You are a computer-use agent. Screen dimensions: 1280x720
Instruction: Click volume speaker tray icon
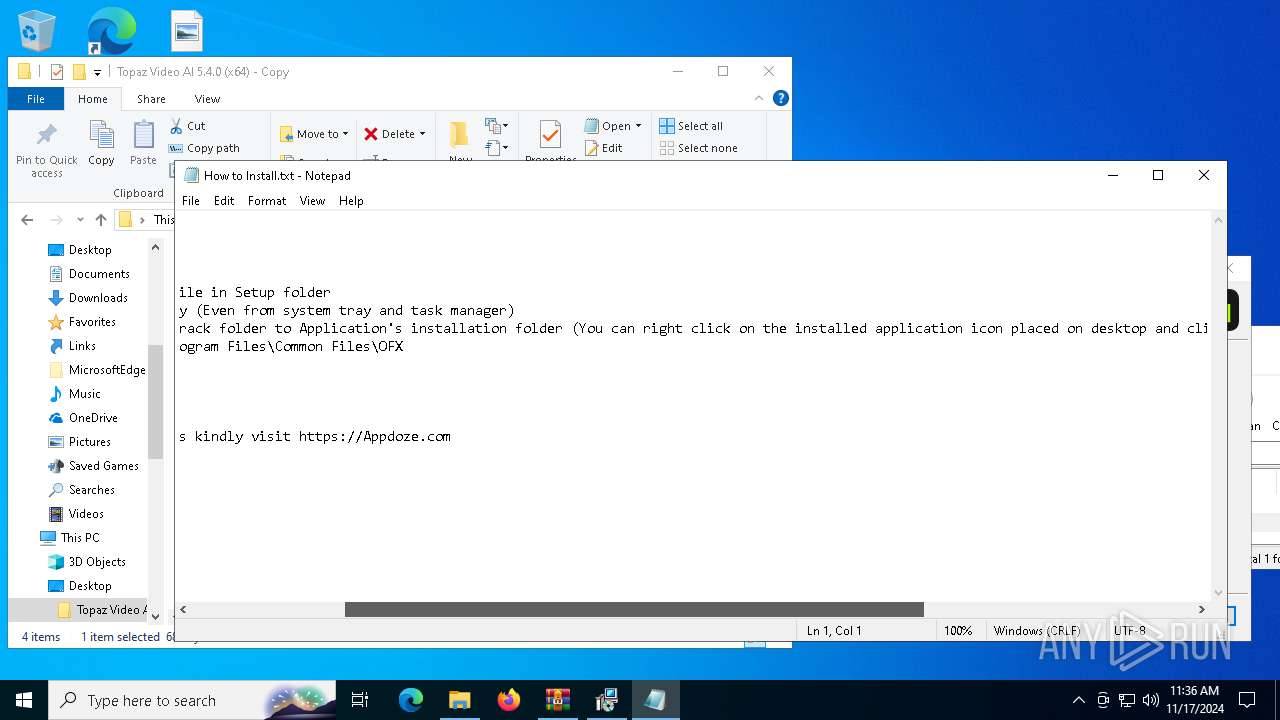(x=1150, y=700)
